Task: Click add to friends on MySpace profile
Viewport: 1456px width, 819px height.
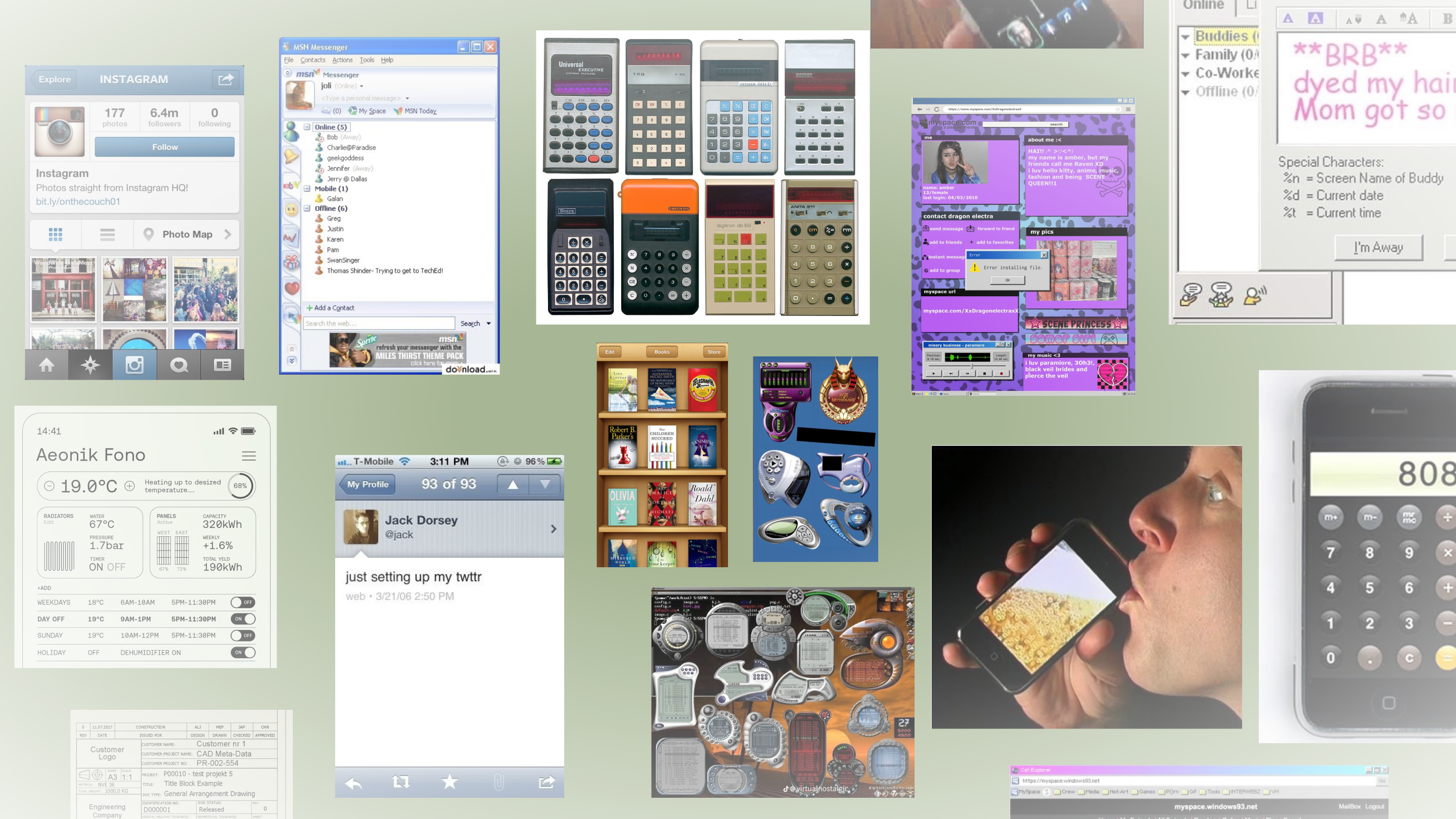Action: [x=942, y=243]
